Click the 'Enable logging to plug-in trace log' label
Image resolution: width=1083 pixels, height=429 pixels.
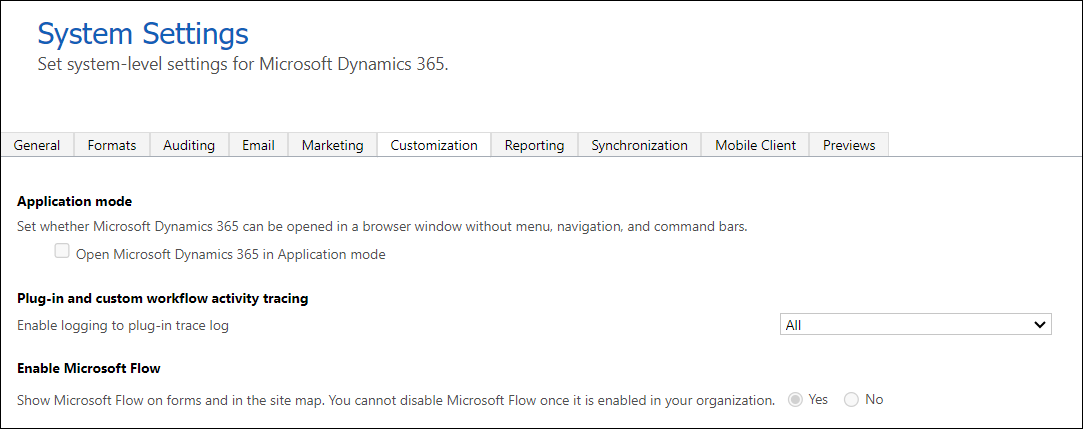click(123, 325)
